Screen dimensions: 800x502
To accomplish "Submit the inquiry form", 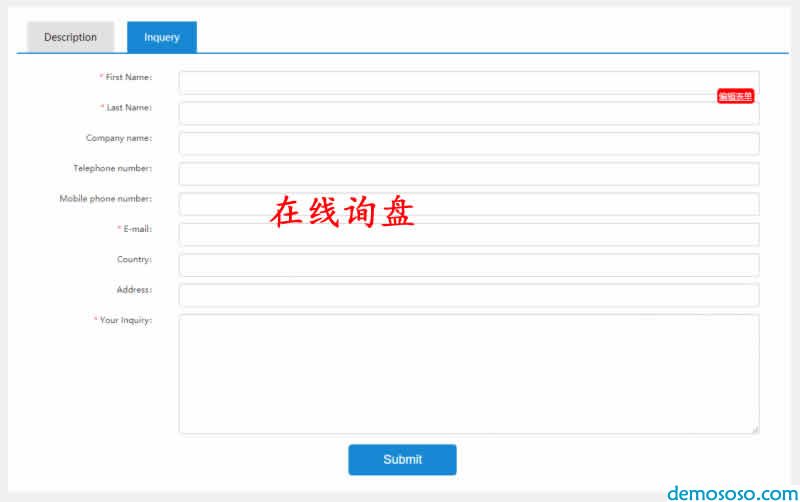I will (403, 460).
